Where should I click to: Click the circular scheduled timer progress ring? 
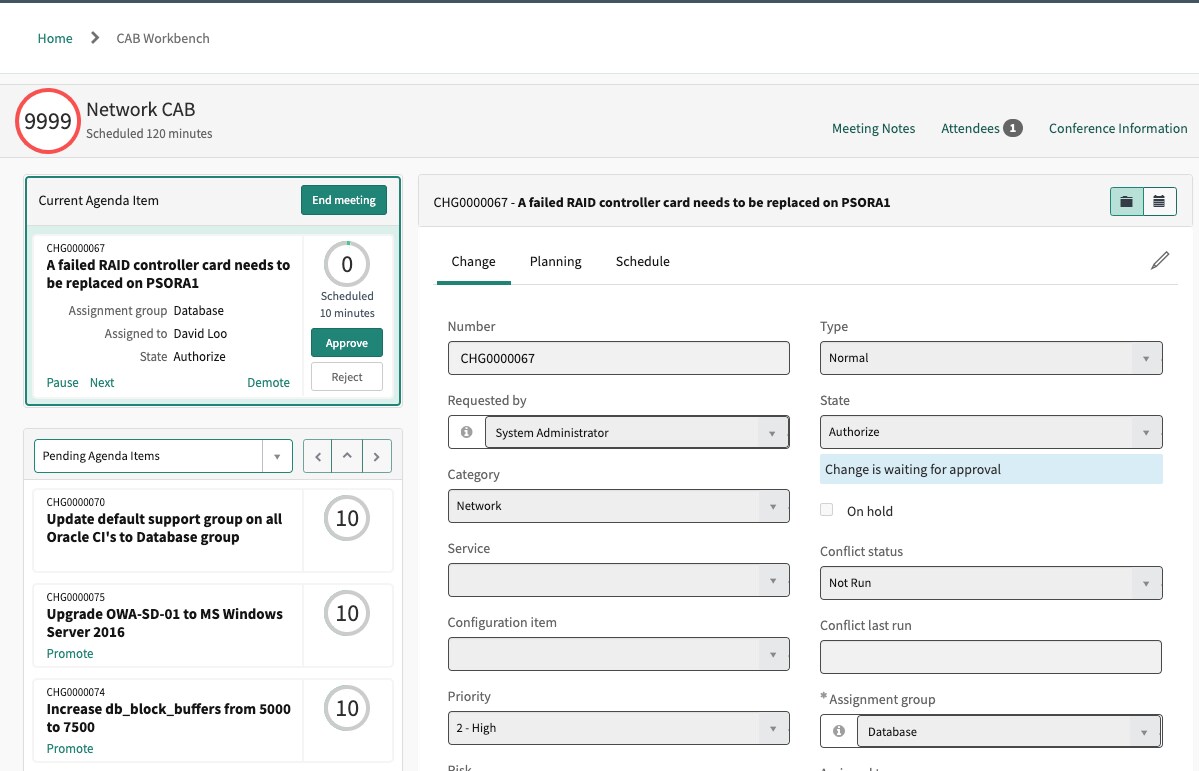[x=346, y=264]
